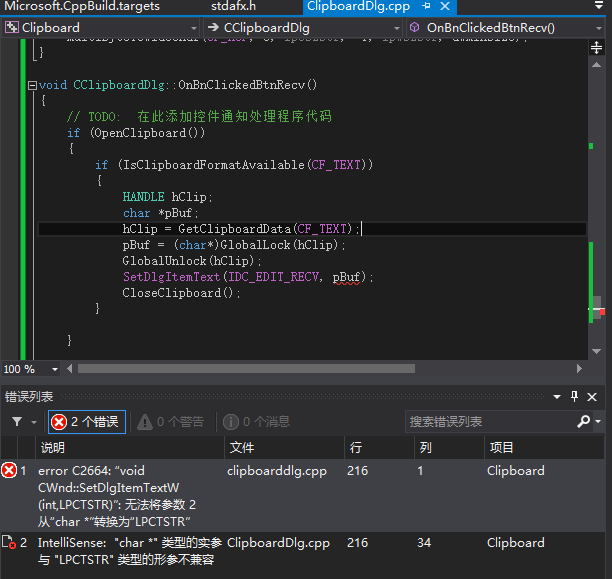612x579 pixels.
Task: Click the pBuf argument with red squiggle
Action: click(346, 278)
